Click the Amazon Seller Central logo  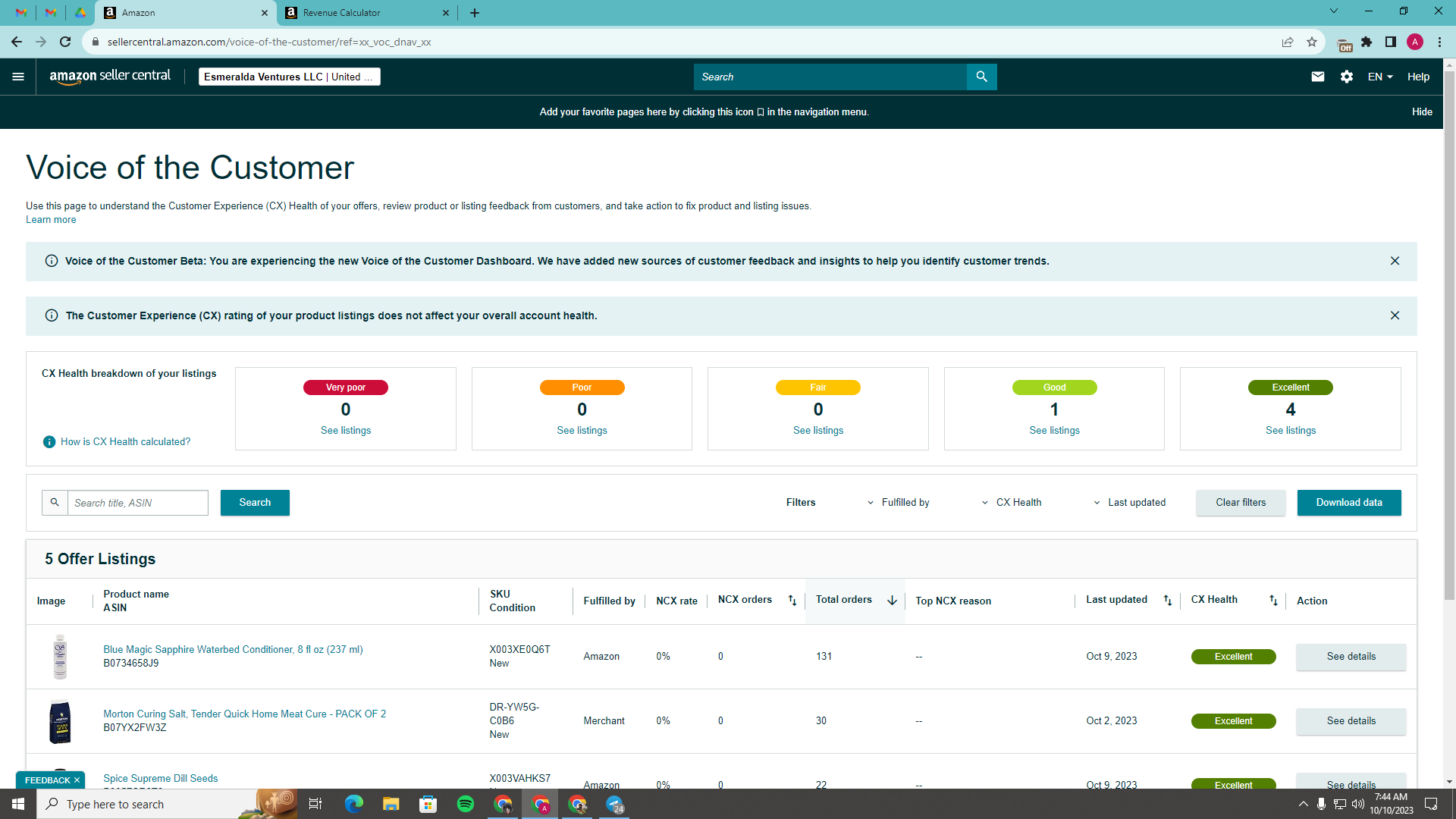click(x=110, y=77)
